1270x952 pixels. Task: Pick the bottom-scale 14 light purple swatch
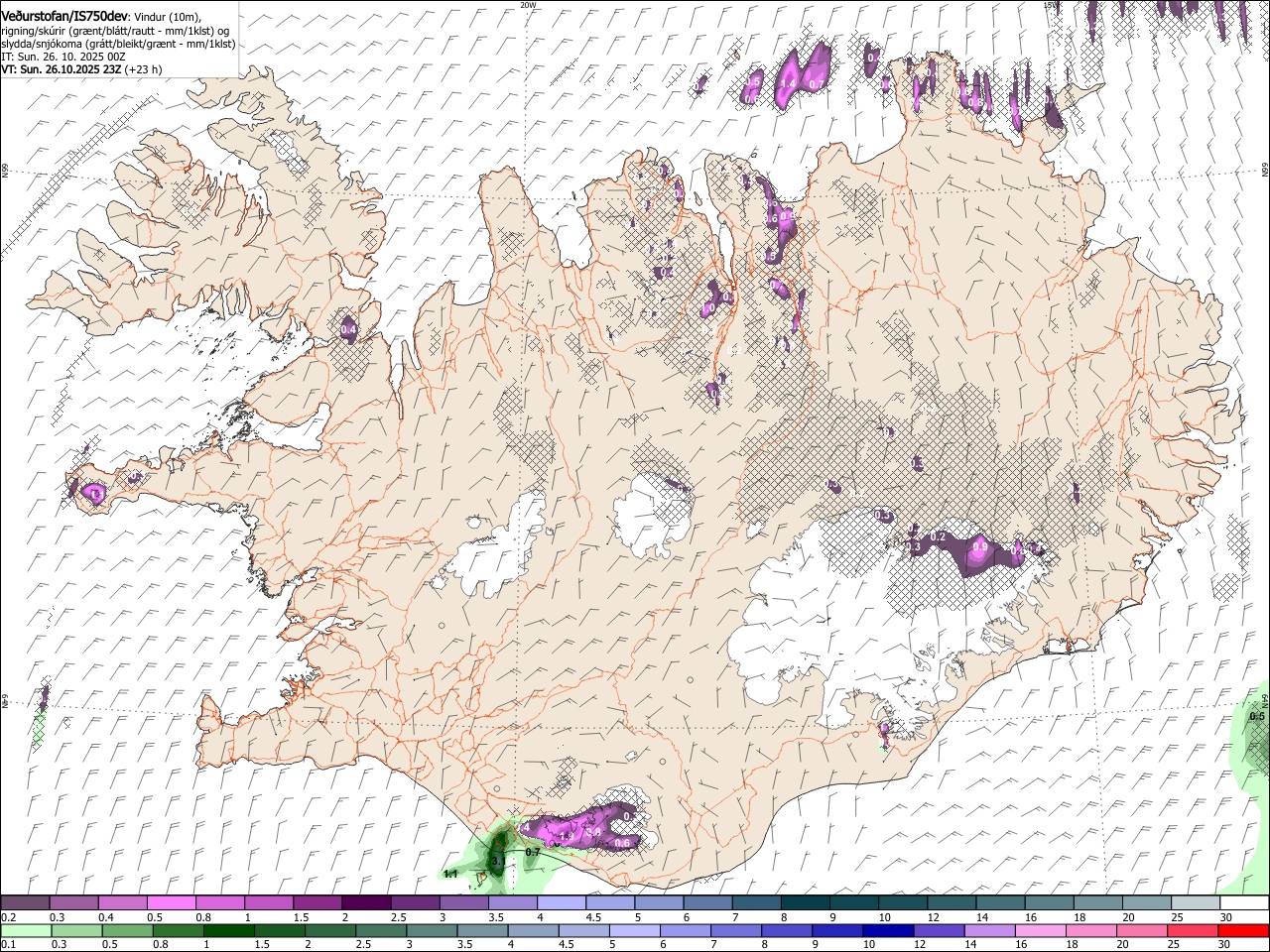[x=989, y=930]
